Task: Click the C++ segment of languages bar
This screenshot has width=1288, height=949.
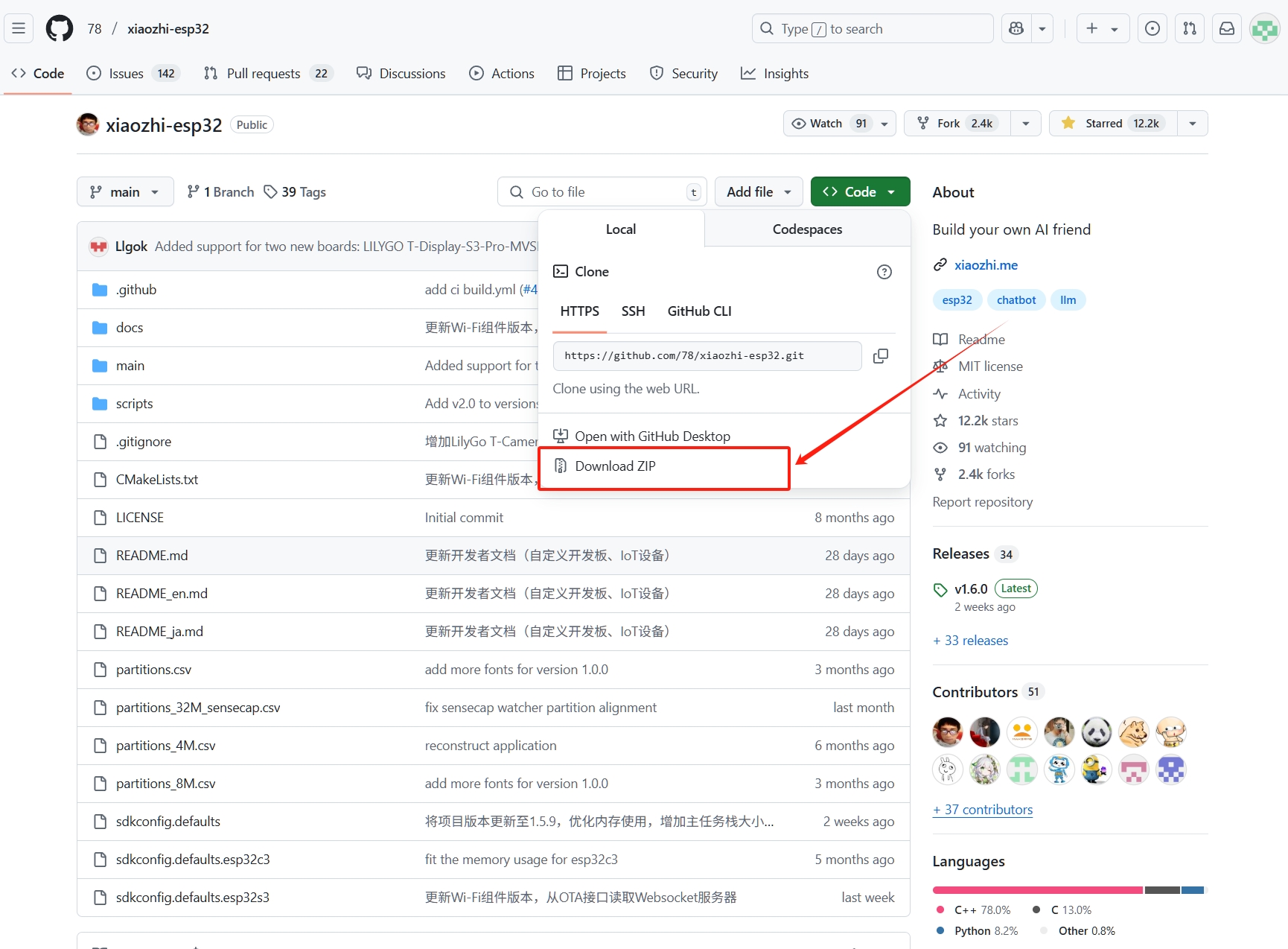Action: pos(1037,890)
